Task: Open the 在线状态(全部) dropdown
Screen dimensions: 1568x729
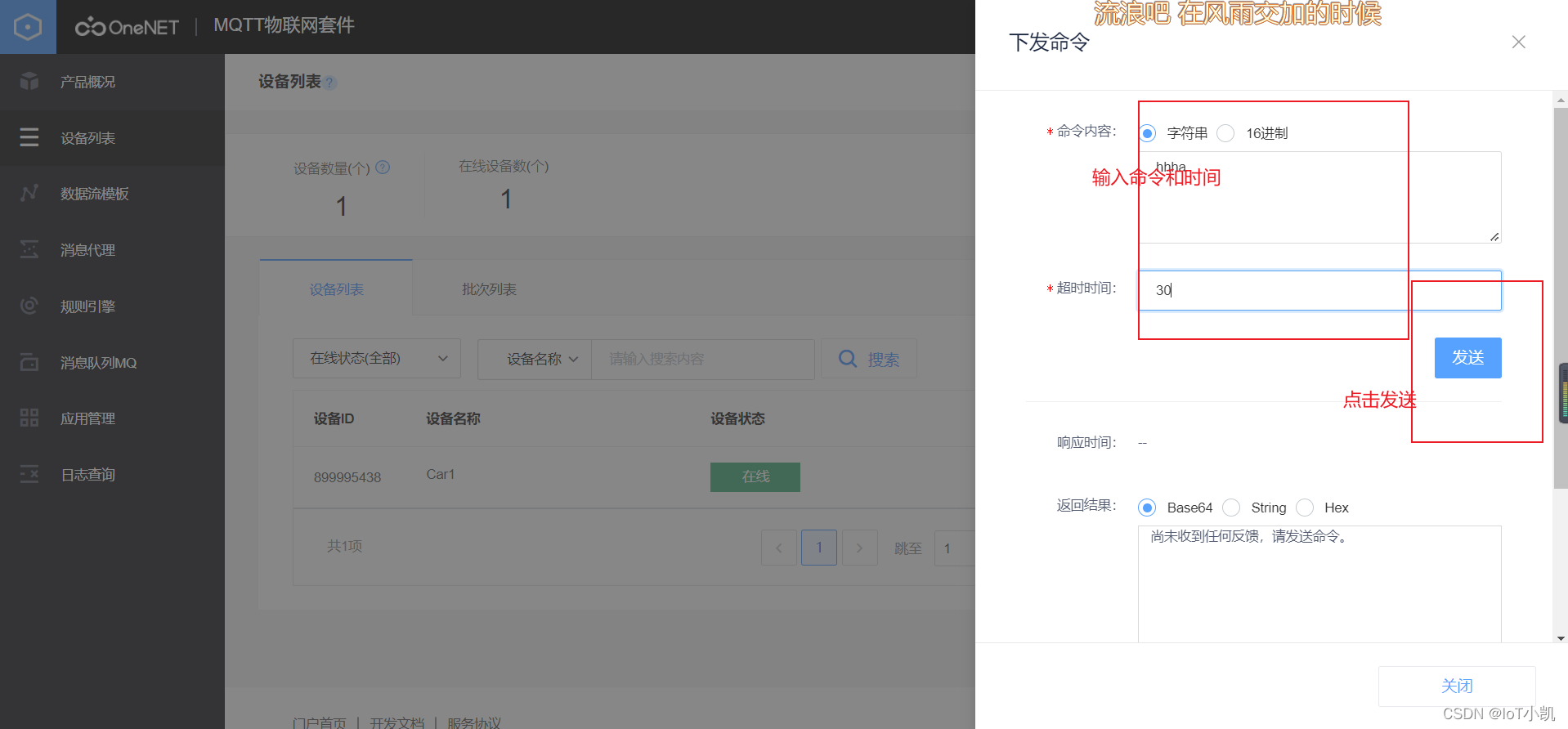Action: [377, 359]
